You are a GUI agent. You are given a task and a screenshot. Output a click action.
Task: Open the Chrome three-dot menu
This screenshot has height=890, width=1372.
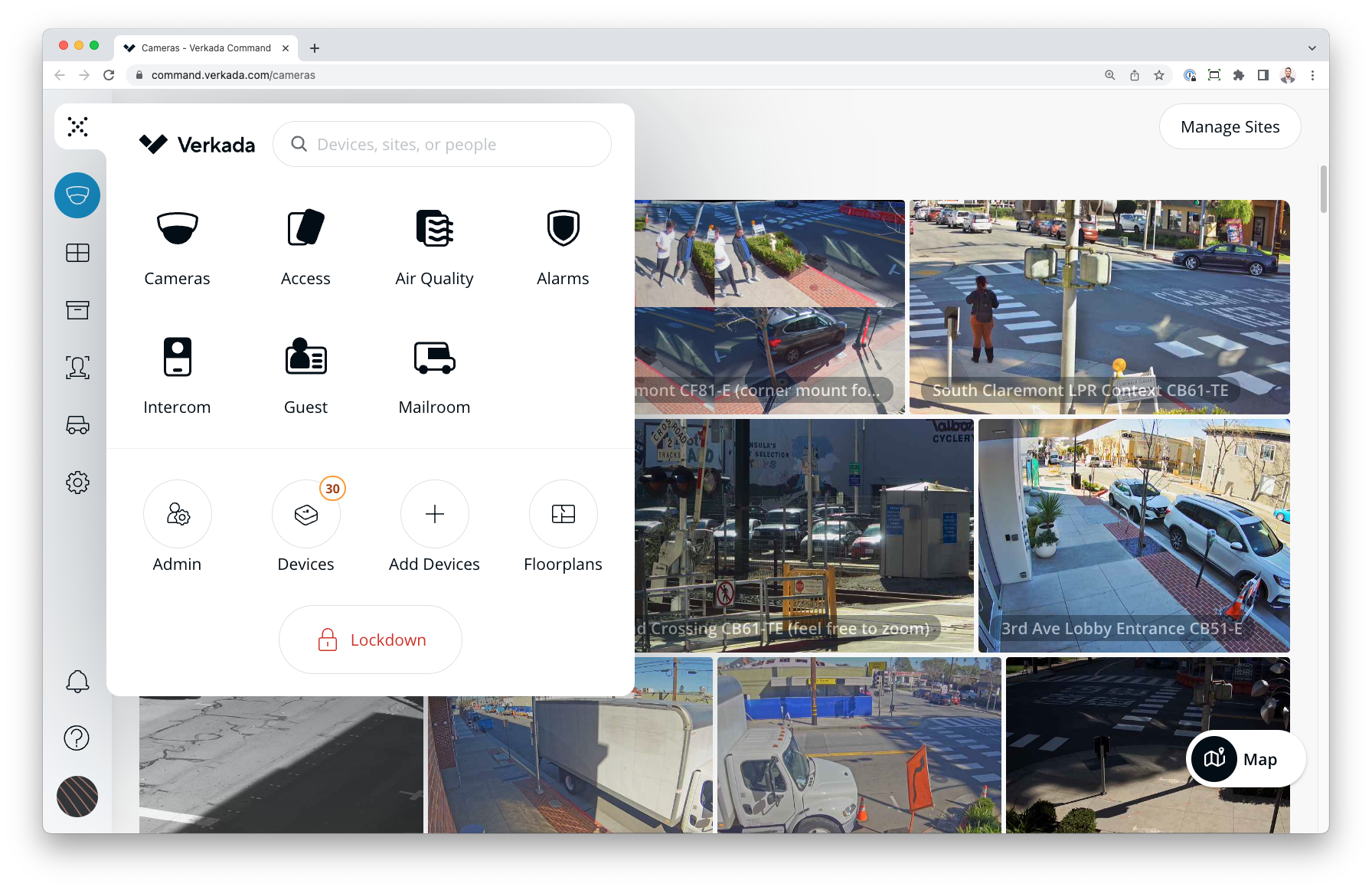click(1313, 75)
